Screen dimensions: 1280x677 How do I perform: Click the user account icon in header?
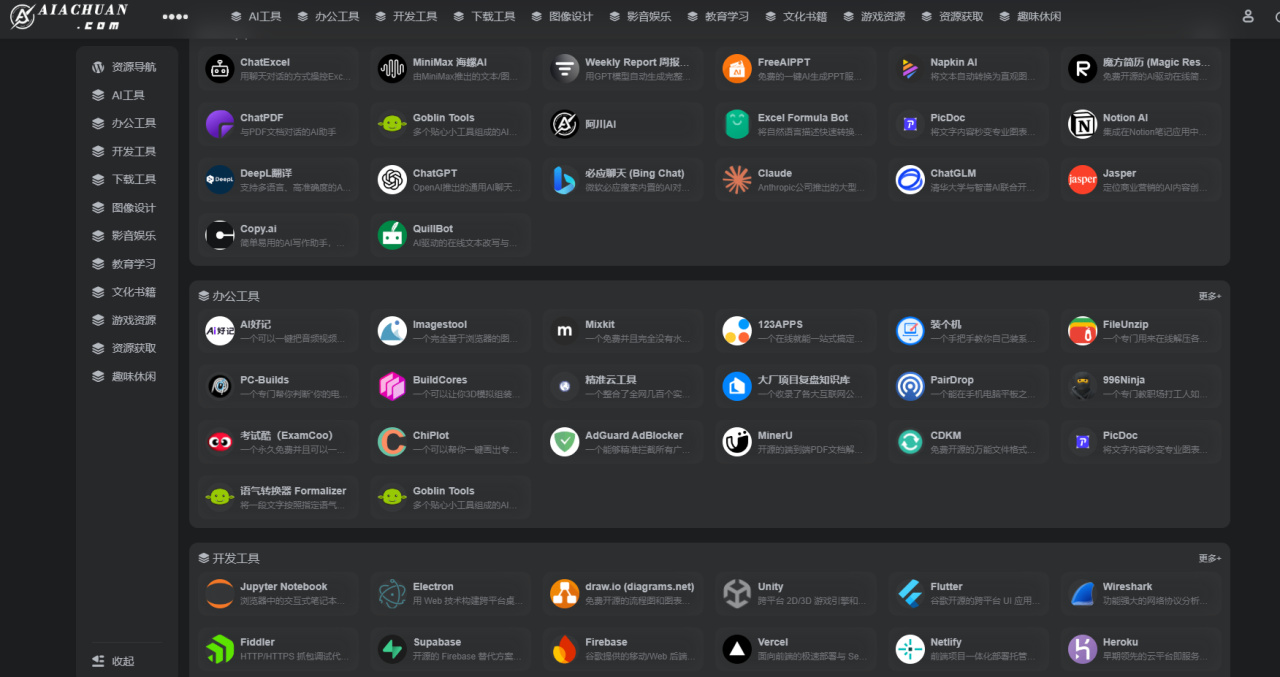1248,16
